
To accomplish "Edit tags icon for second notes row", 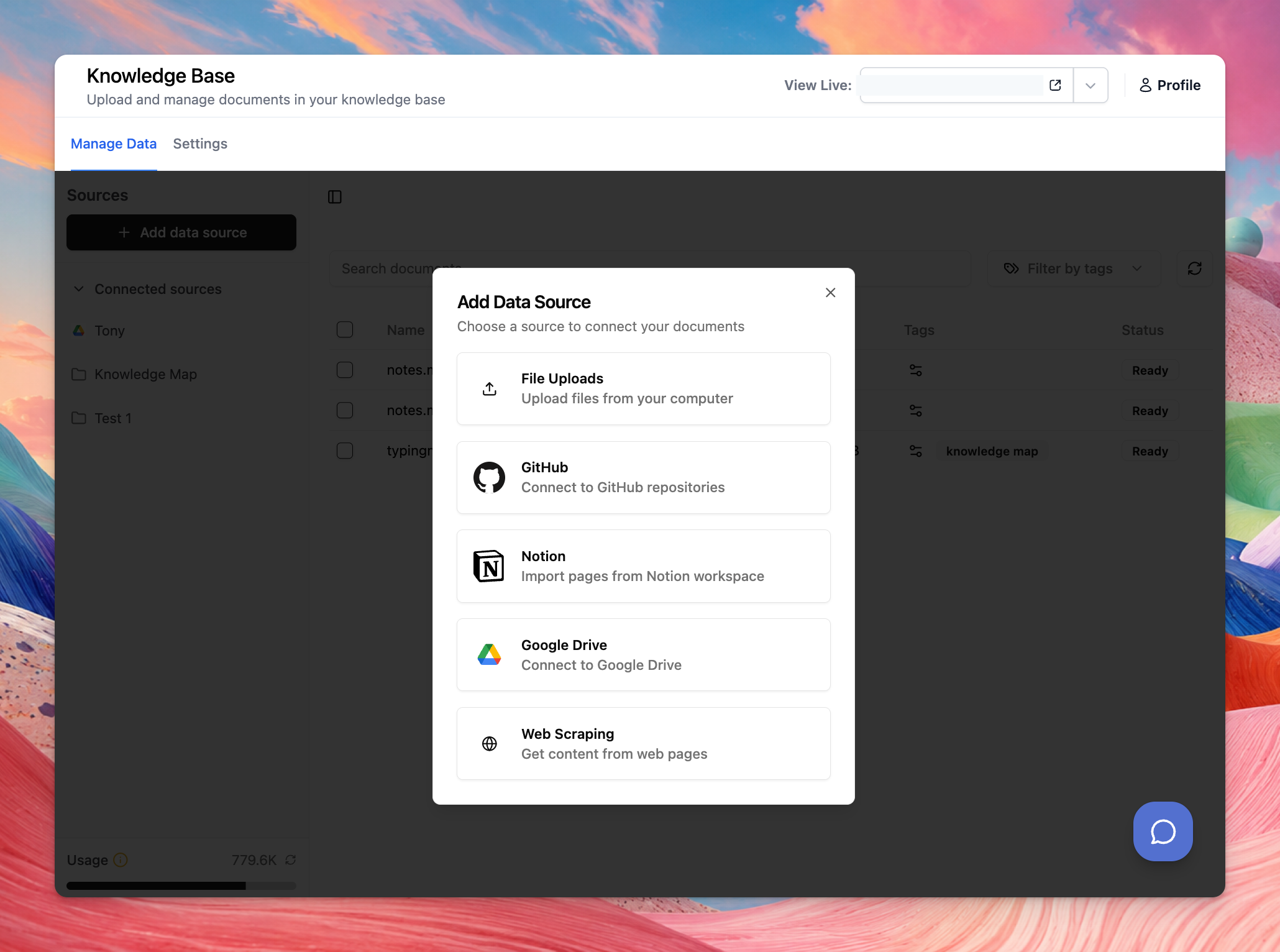I will tap(916, 411).
